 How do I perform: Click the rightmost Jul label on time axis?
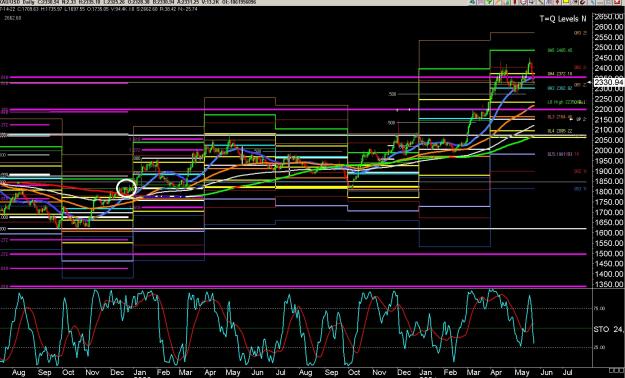(568, 373)
